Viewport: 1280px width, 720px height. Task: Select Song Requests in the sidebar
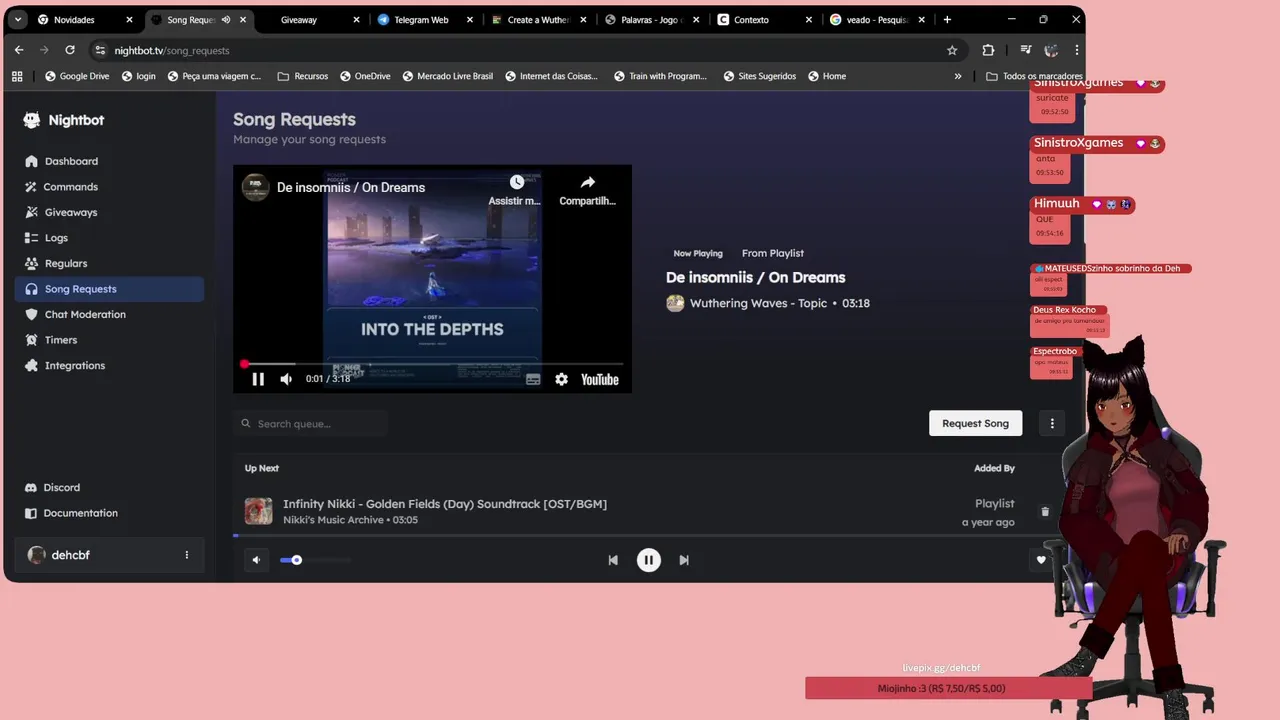point(109,289)
